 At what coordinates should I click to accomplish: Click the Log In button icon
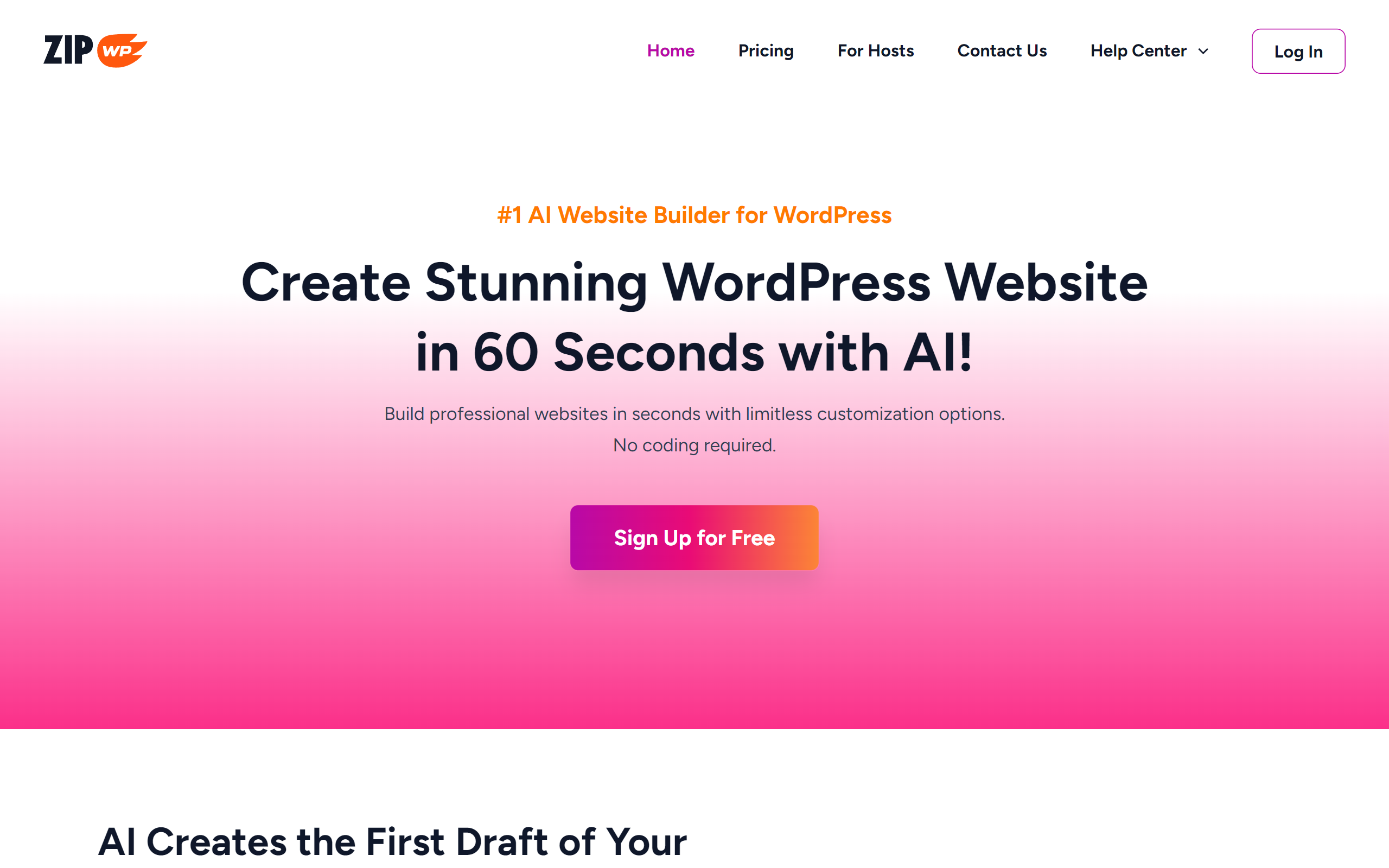tap(1297, 51)
